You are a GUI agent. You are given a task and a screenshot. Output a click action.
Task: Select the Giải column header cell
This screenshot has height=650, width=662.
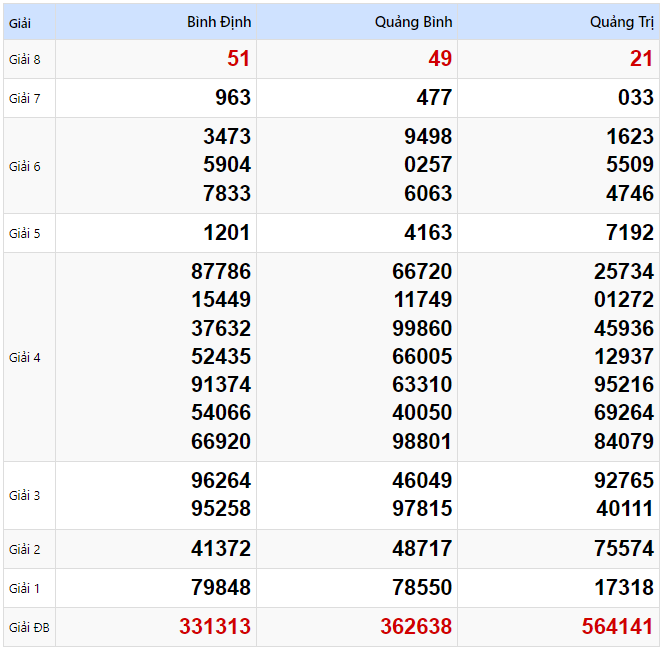pyautogui.click(x=20, y=22)
